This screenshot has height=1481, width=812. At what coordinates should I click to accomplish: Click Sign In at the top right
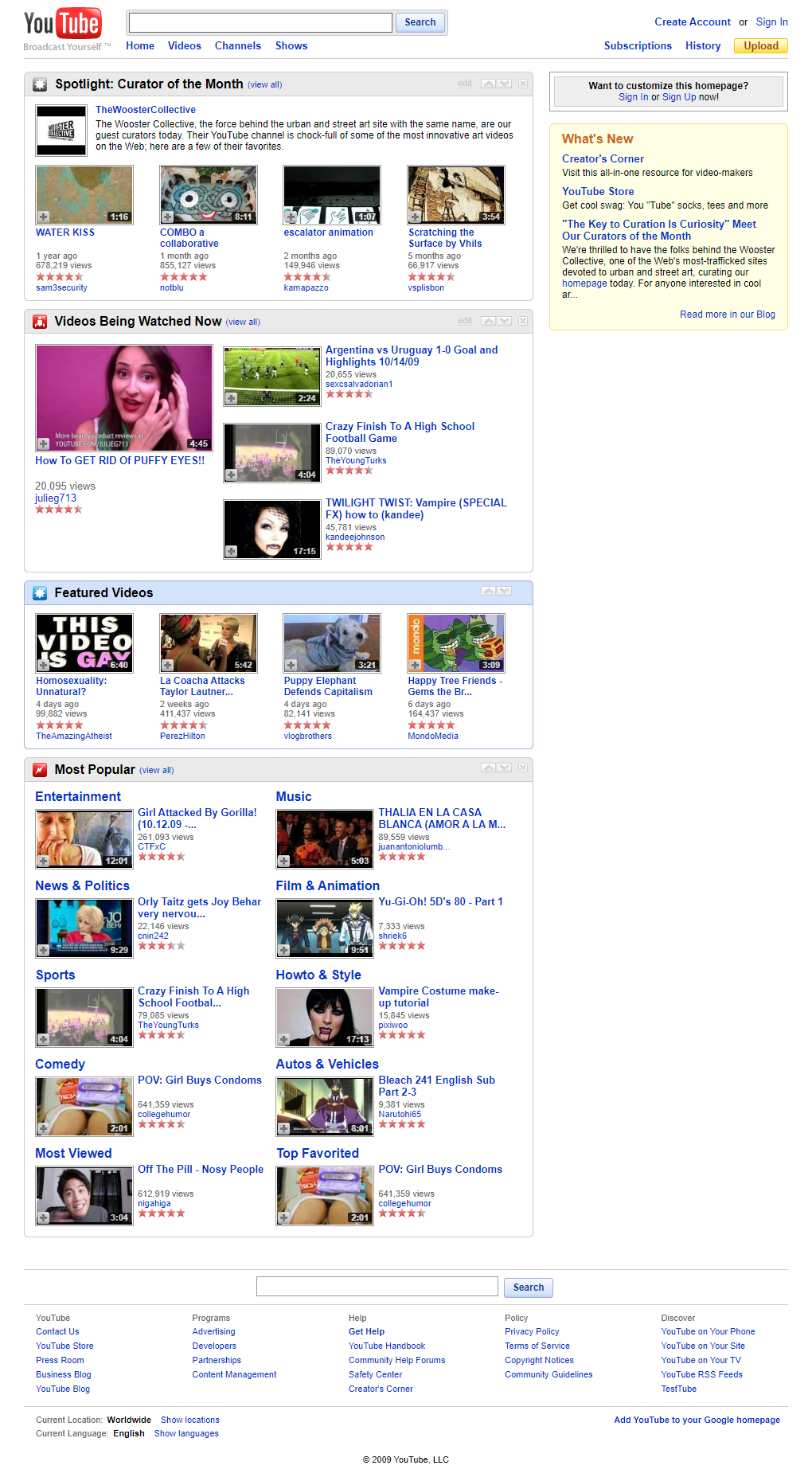click(772, 22)
